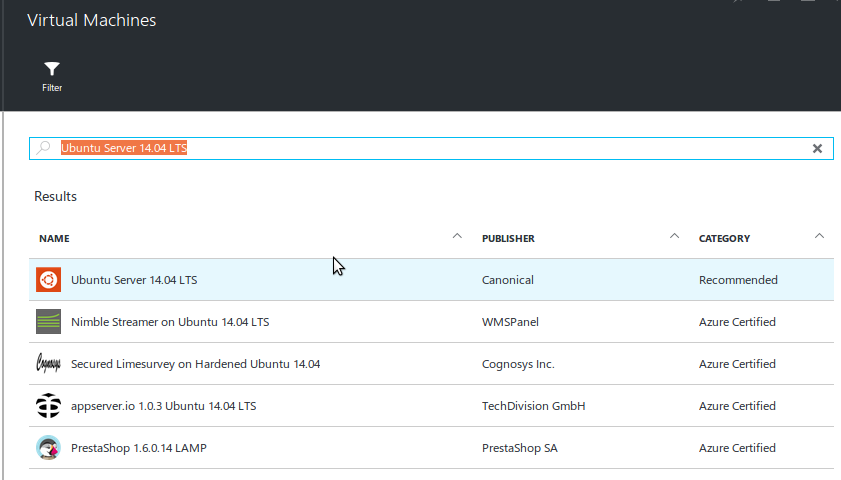Image resolution: width=841 pixels, height=480 pixels.
Task: Click the WMSPanel publisher cell
Action: (510, 322)
